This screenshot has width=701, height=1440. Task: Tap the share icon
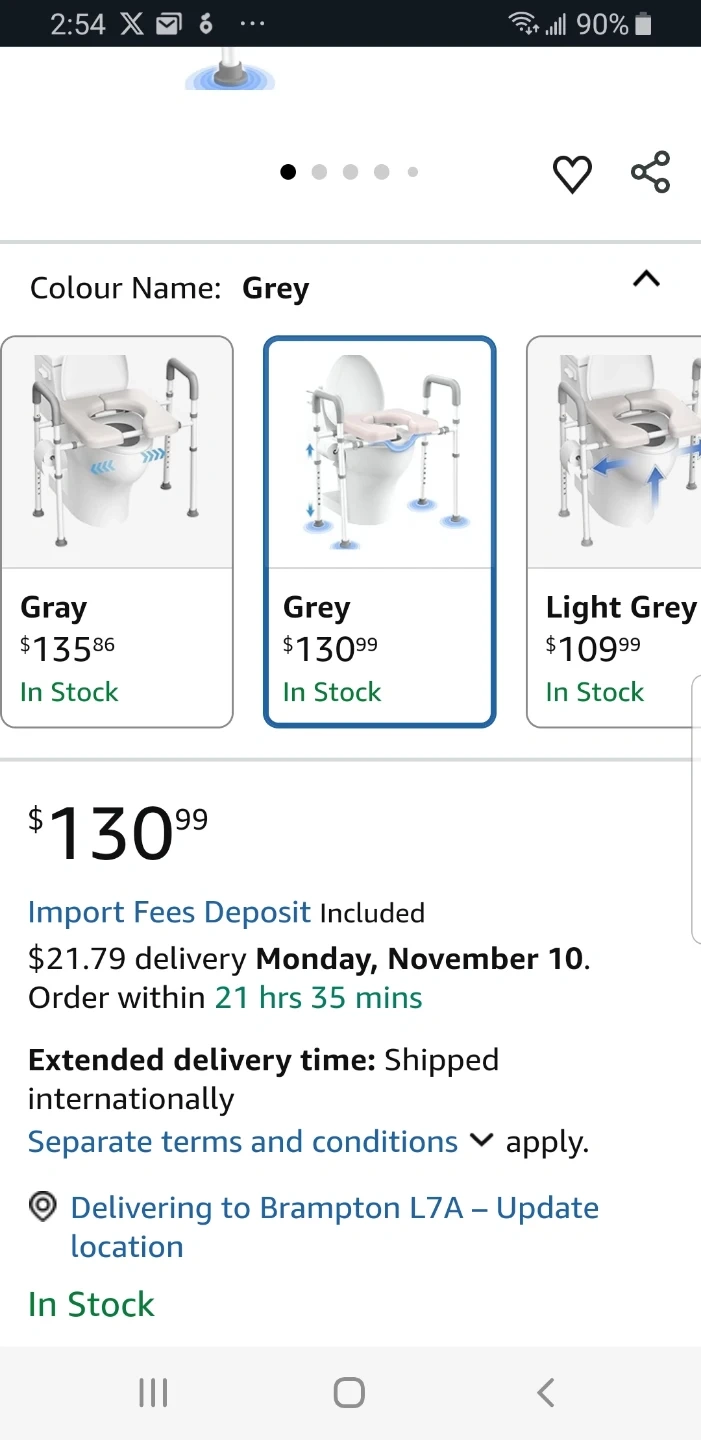(650, 172)
